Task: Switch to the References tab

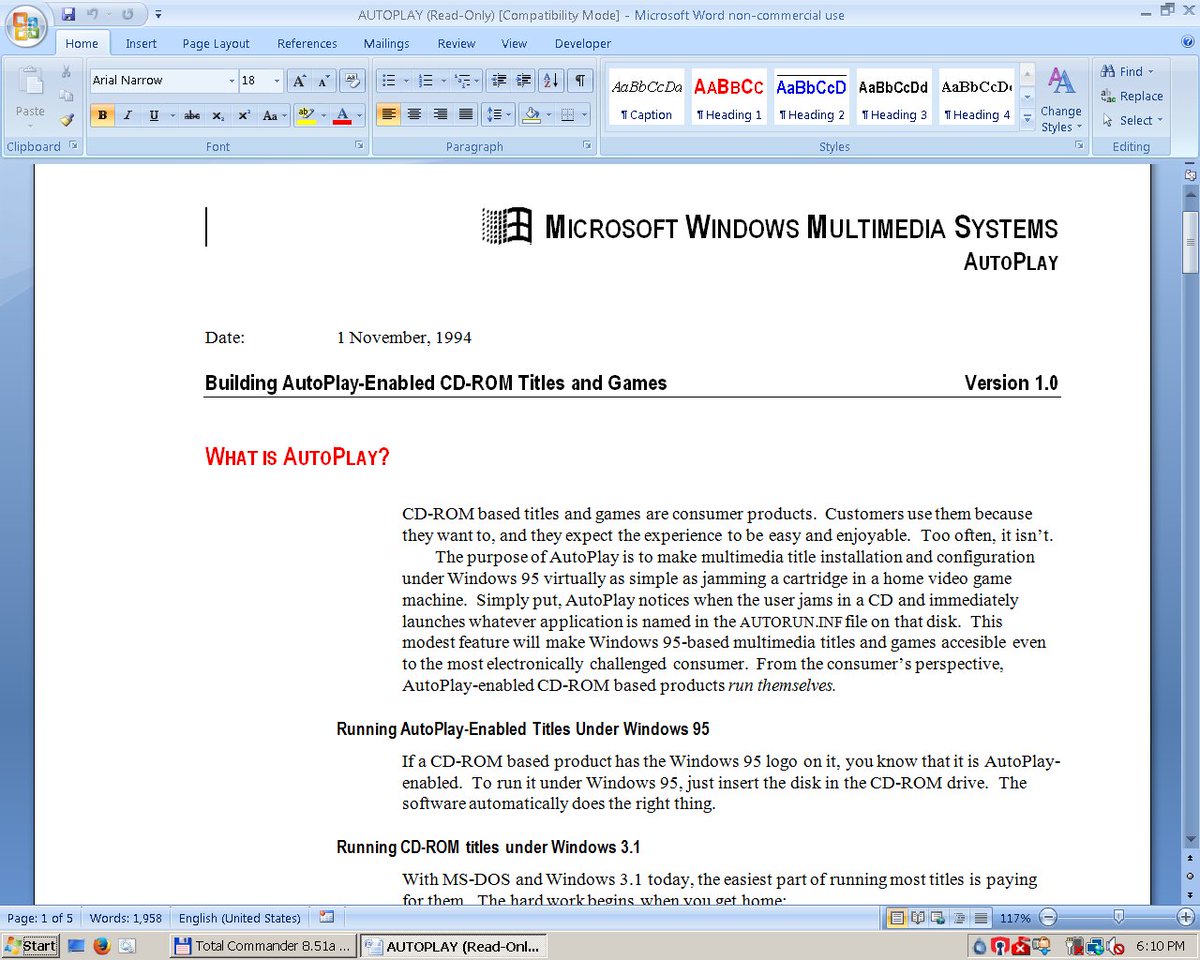Action: (x=307, y=43)
